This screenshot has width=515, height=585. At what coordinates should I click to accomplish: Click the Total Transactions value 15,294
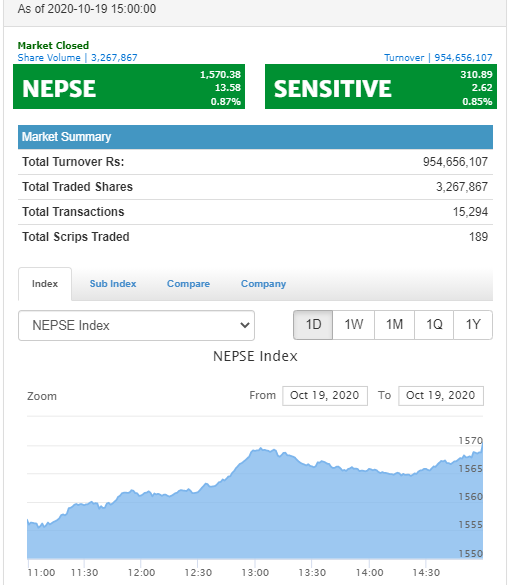[x=470, y=212]
